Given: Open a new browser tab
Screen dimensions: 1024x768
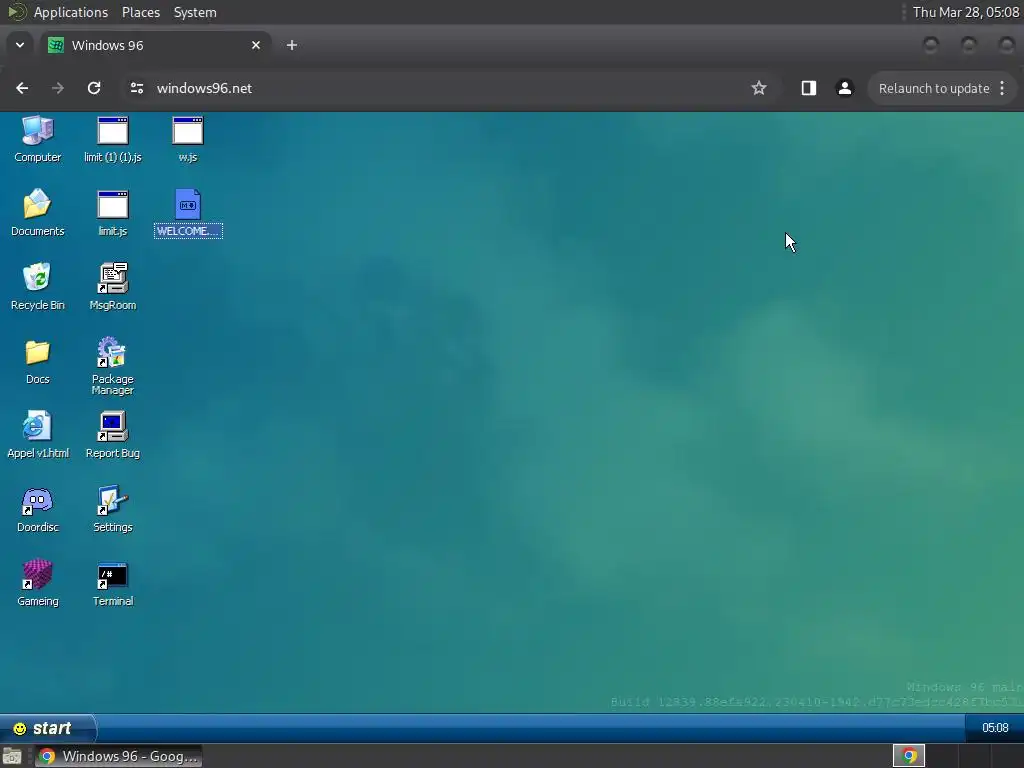Looking at the screenshot, I should tap(292, 45).
